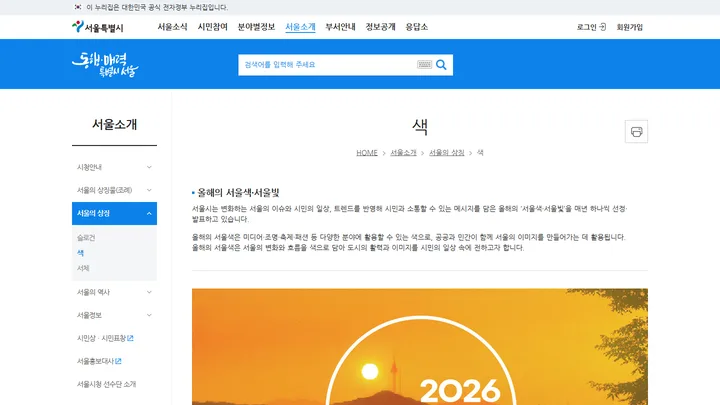Screen dimensions: 720x405
Task: Click the Seoul Metropolitan Government logo
Action: pyautogui.click(x=97, y=27)
